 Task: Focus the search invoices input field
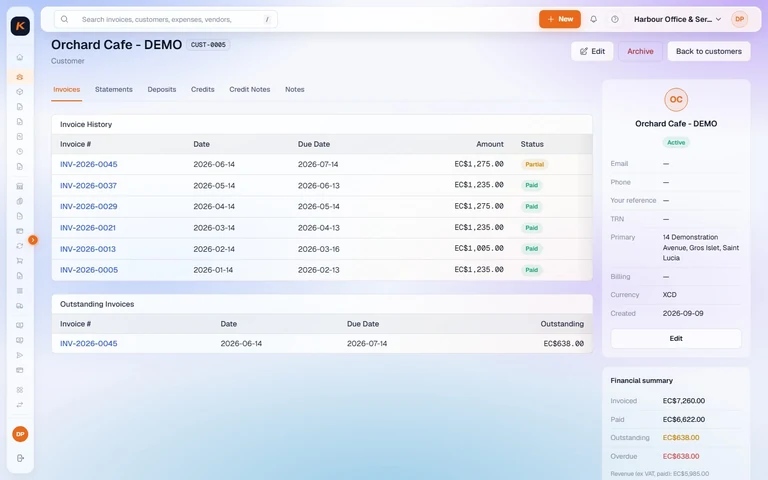pyautogui.click(x=166, y=19)
